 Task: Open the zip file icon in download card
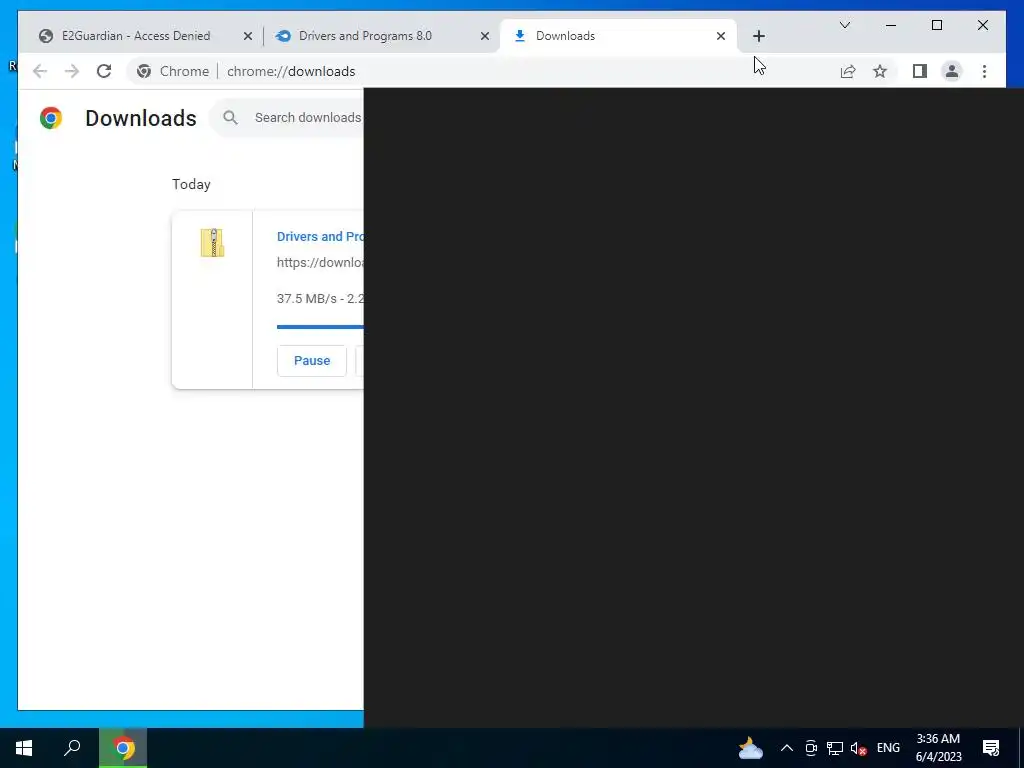click(212, 242)
